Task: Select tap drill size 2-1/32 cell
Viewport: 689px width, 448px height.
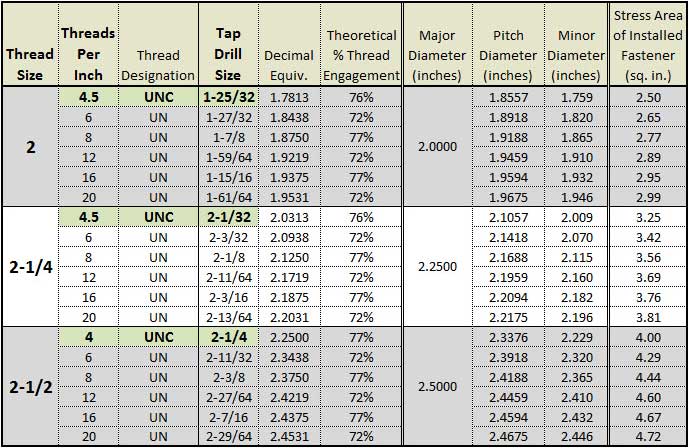Action: 228,217
